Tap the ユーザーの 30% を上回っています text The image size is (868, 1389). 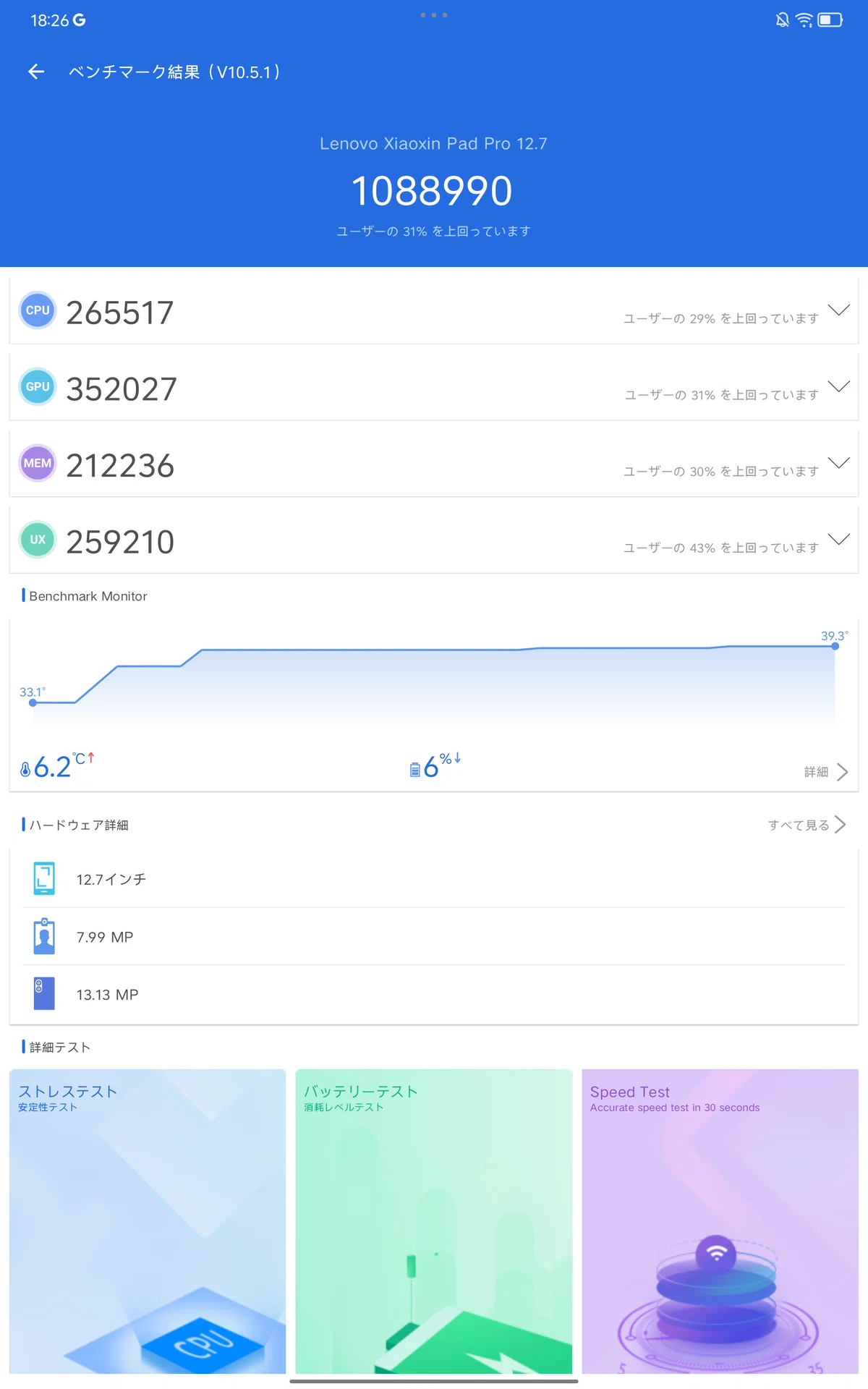click(721, 471)
